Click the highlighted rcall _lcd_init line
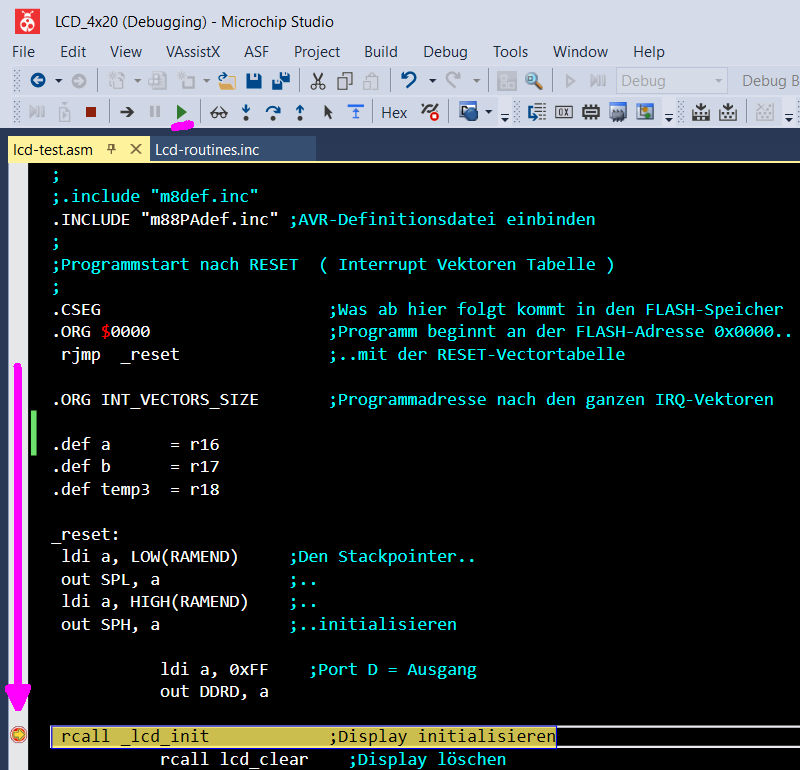 (304, 737)
